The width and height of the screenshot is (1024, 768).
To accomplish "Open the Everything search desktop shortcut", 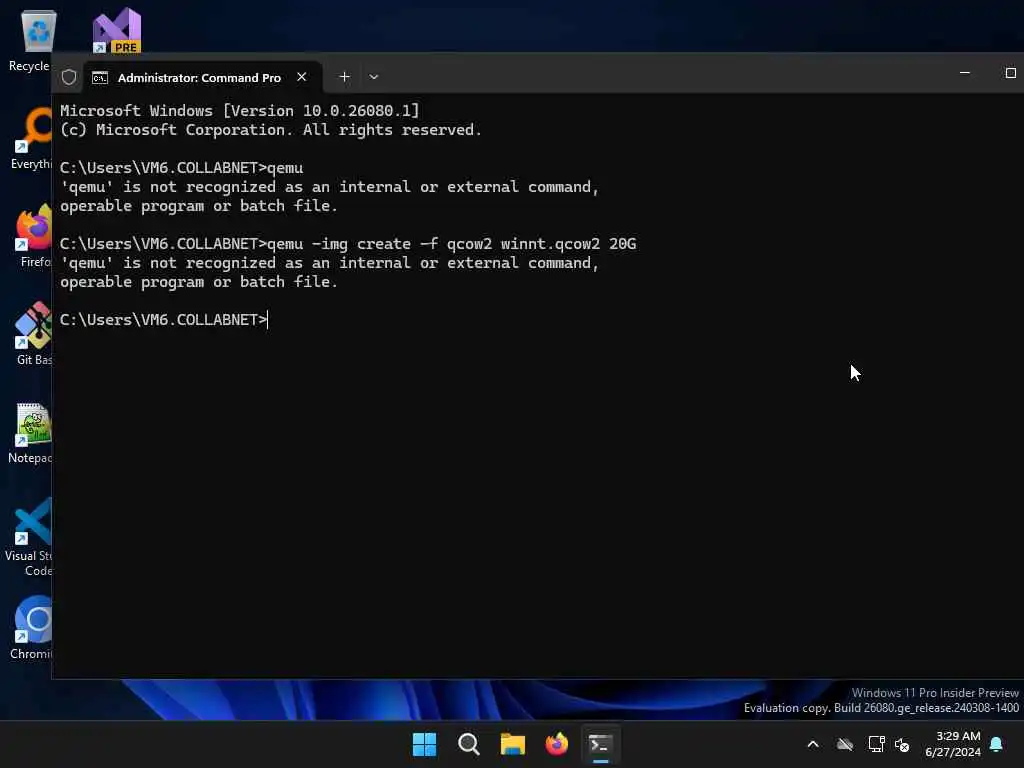I will (31, 138).
